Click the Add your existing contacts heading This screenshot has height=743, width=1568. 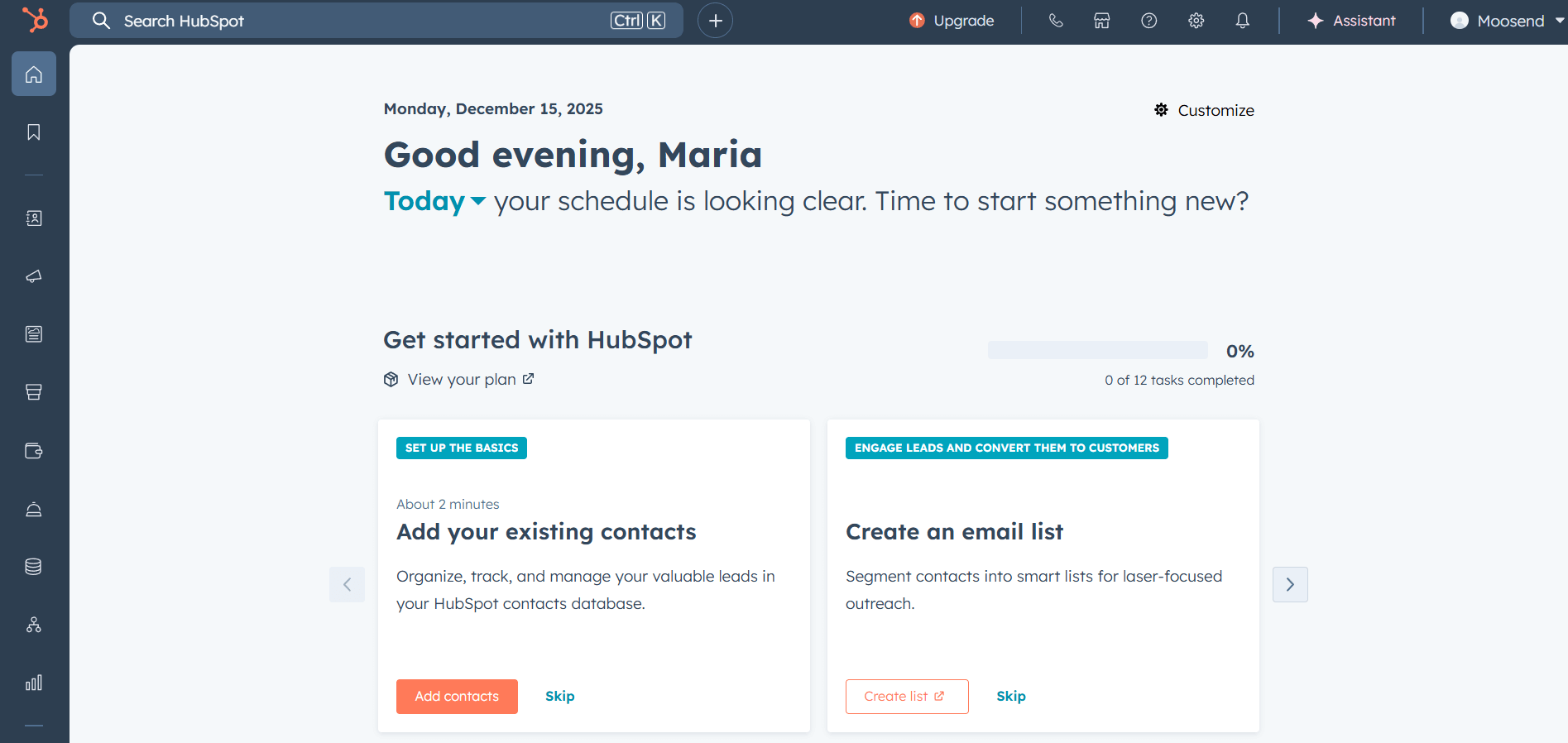(x=546, y=532)
